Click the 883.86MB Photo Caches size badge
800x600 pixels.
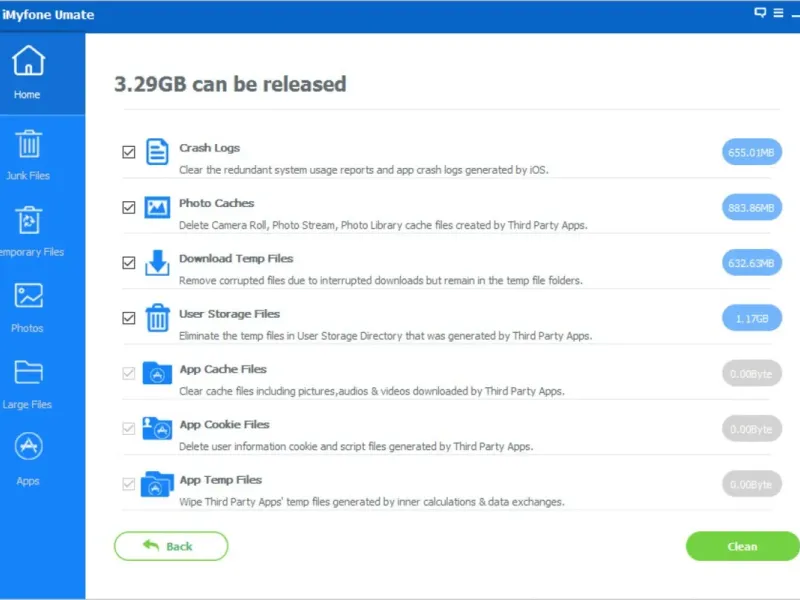pos(752,208)
